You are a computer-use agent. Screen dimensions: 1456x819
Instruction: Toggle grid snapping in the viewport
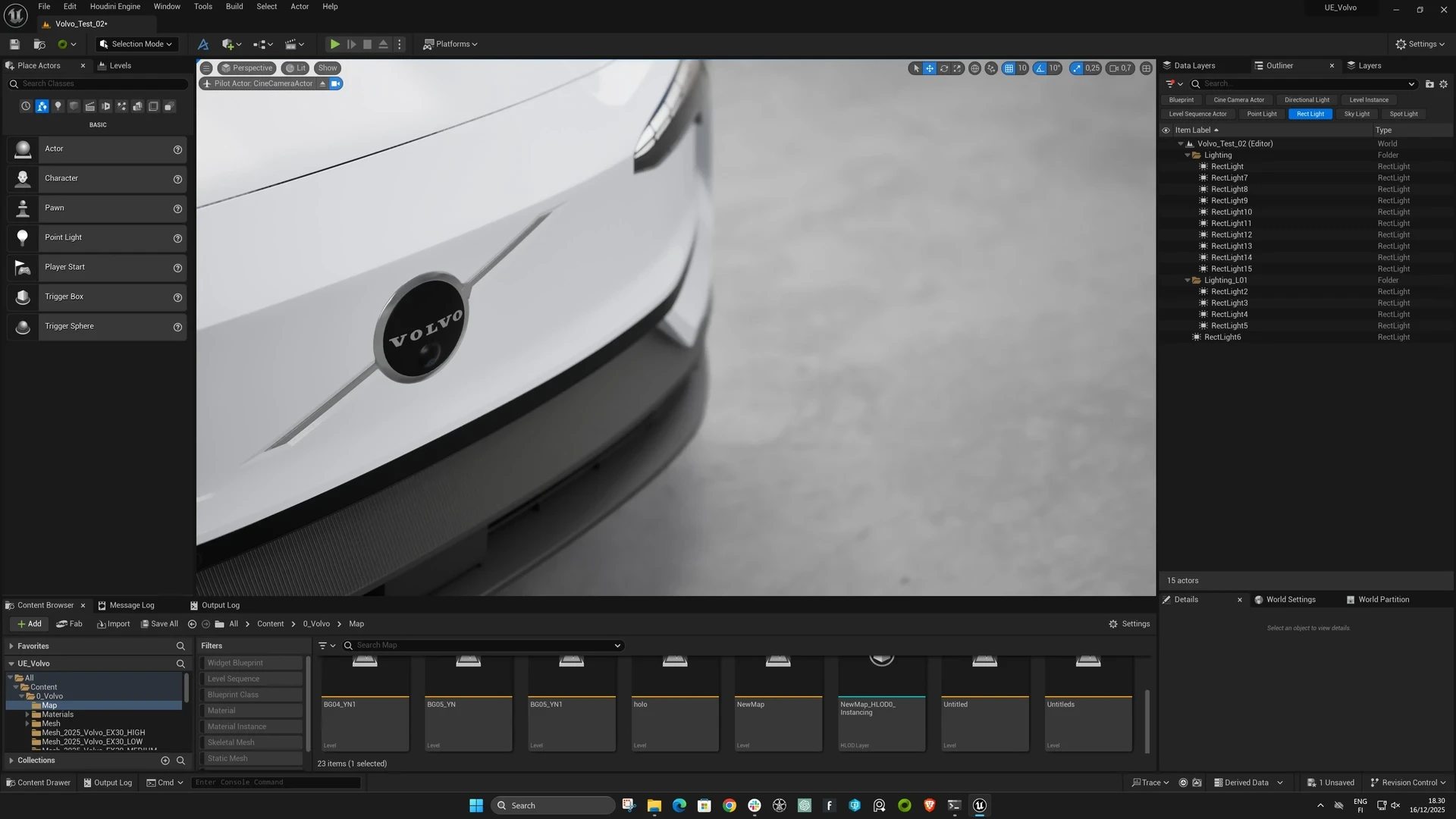[1009, 68]
